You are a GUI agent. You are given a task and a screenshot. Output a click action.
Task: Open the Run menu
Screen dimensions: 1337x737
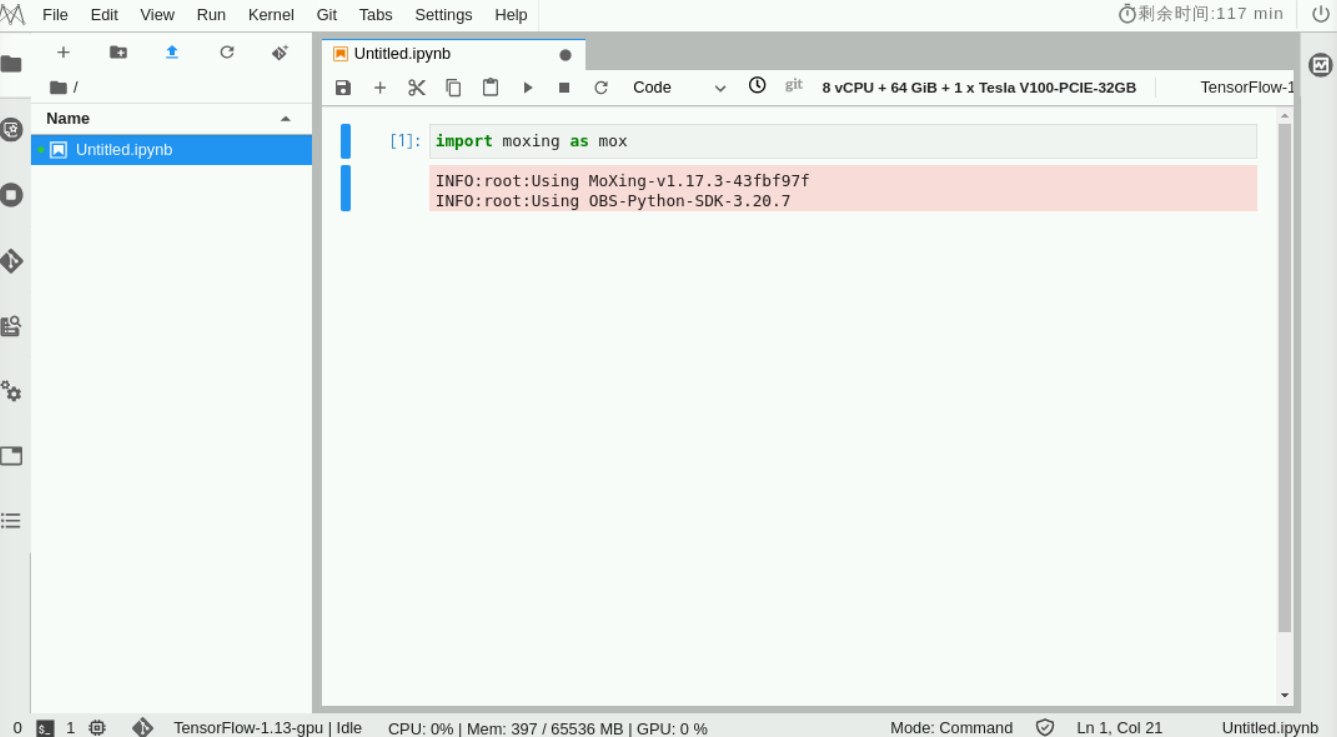[x=211, y=15]
